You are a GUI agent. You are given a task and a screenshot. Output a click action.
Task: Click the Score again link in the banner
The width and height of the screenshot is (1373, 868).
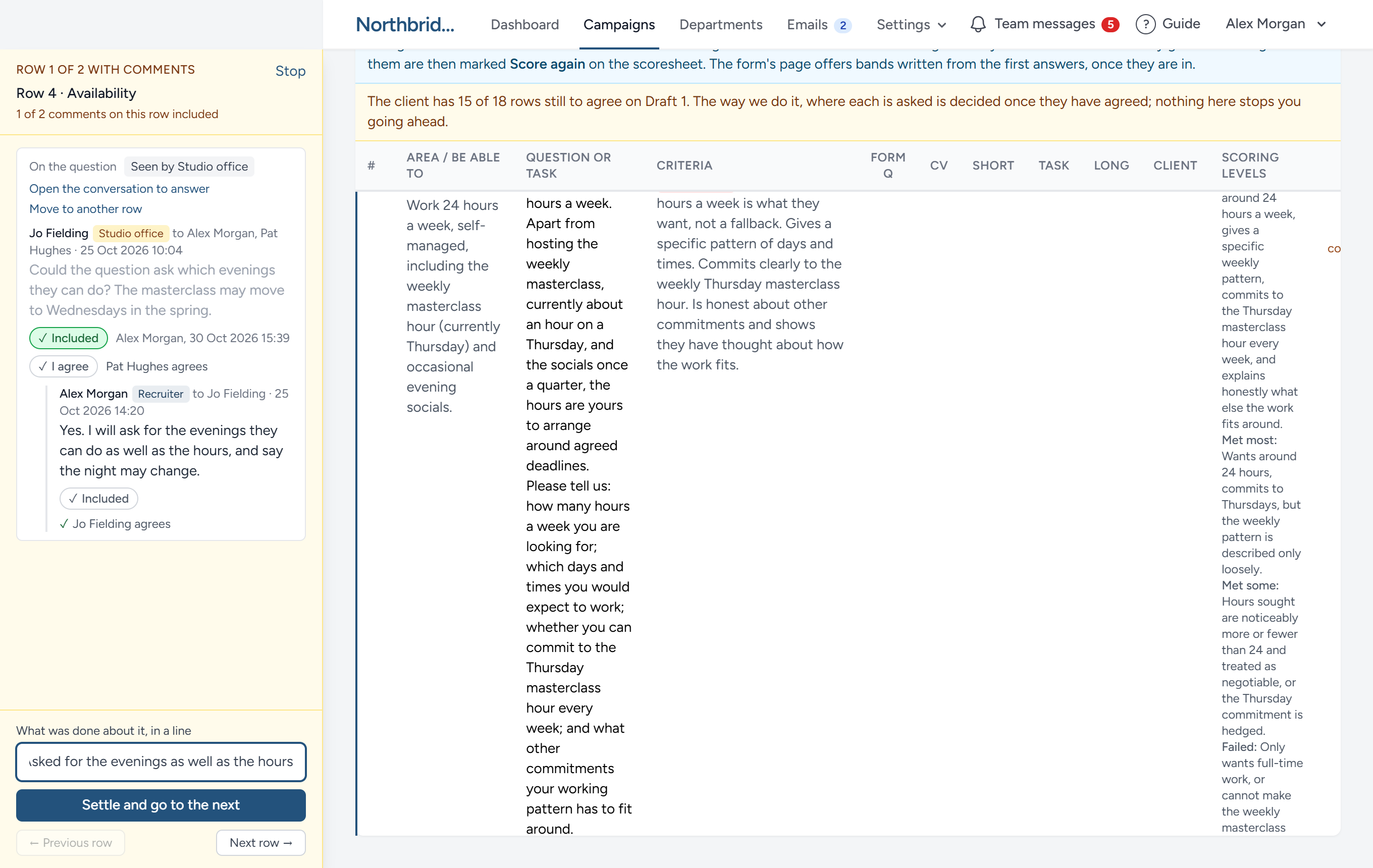(547, 64)
